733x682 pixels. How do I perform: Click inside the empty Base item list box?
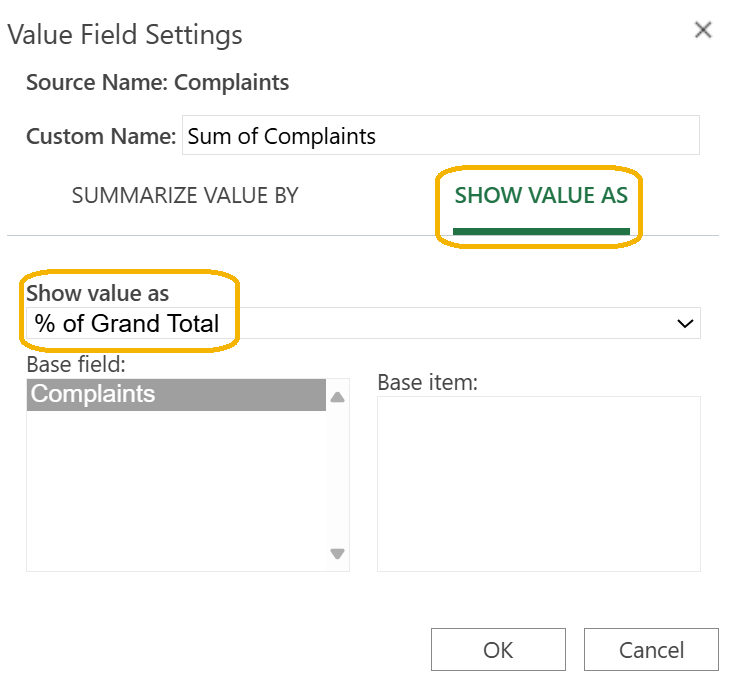click(x=539, y=484)
